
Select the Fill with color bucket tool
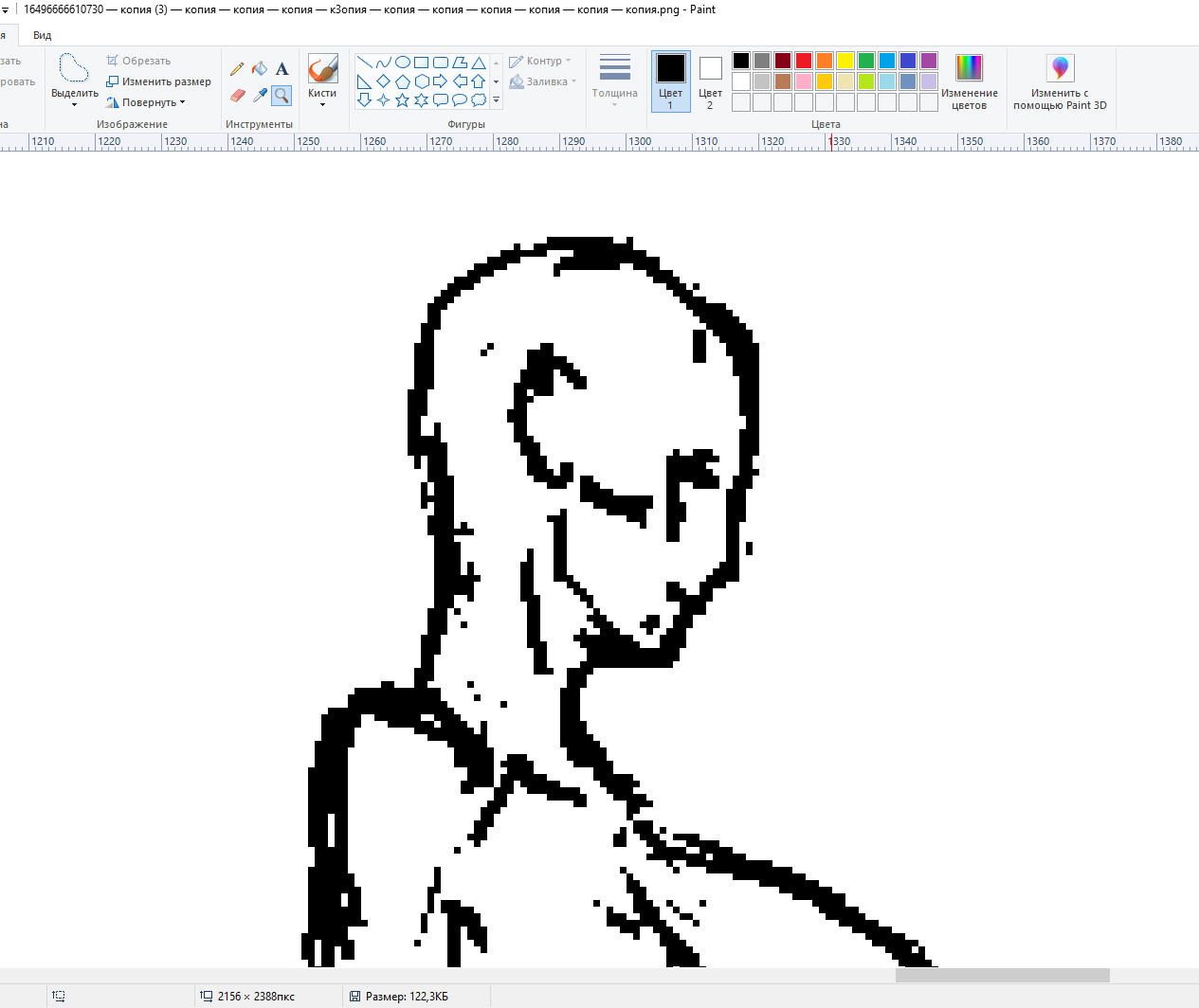pyautogui.click(x=260, y=69)
